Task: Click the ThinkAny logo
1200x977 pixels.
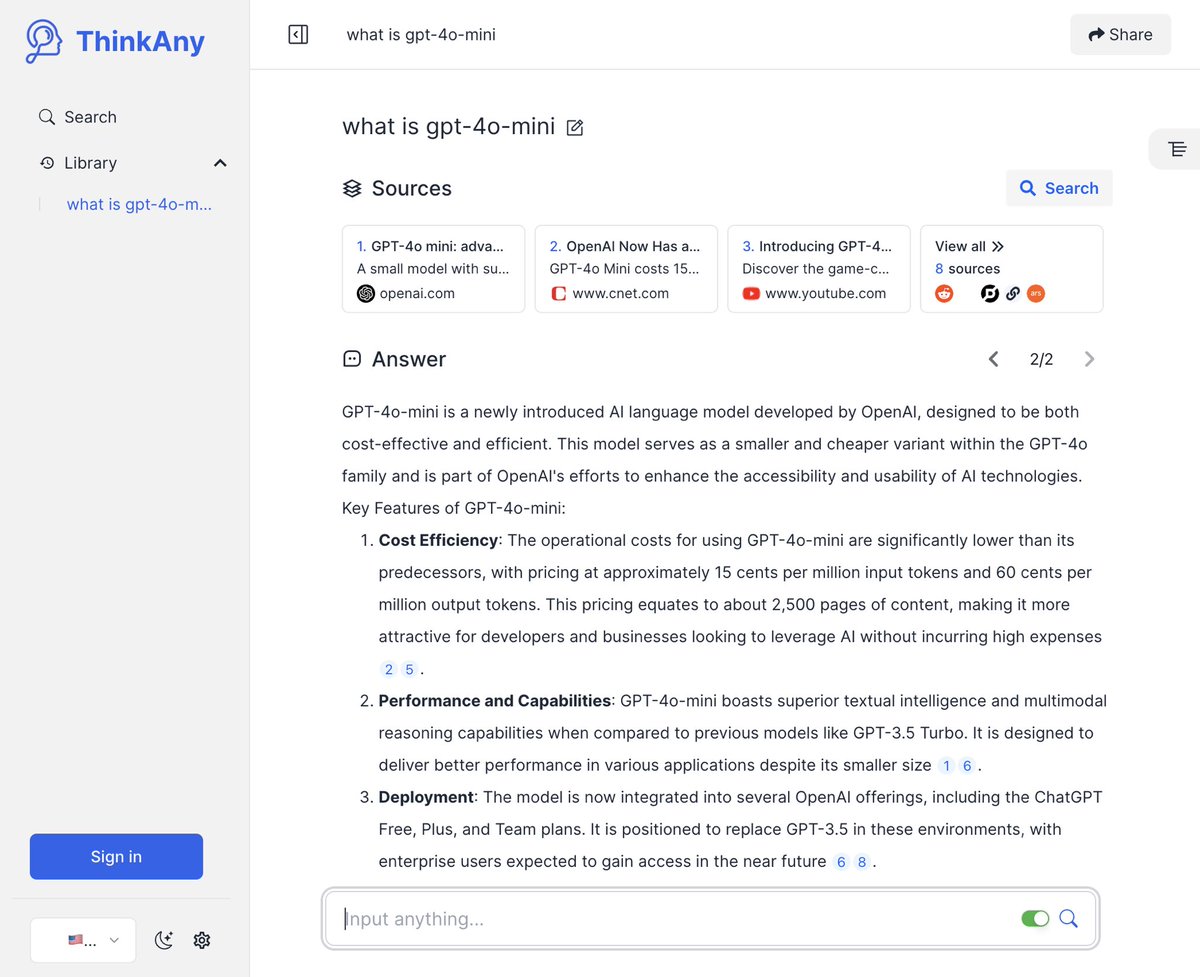Action: [x=115, y=41]
